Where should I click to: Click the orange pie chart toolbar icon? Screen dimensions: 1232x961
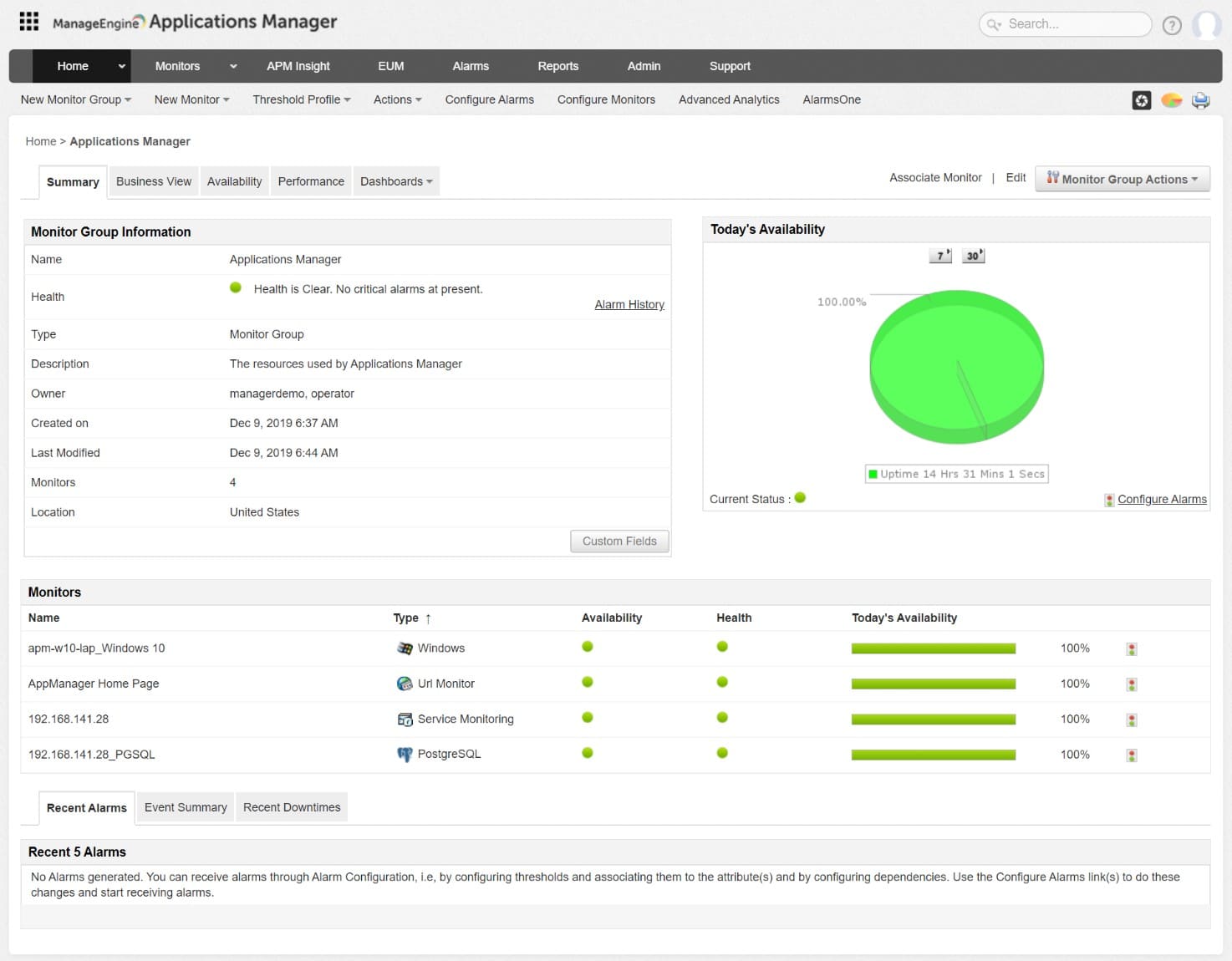tap(1172, 100)
